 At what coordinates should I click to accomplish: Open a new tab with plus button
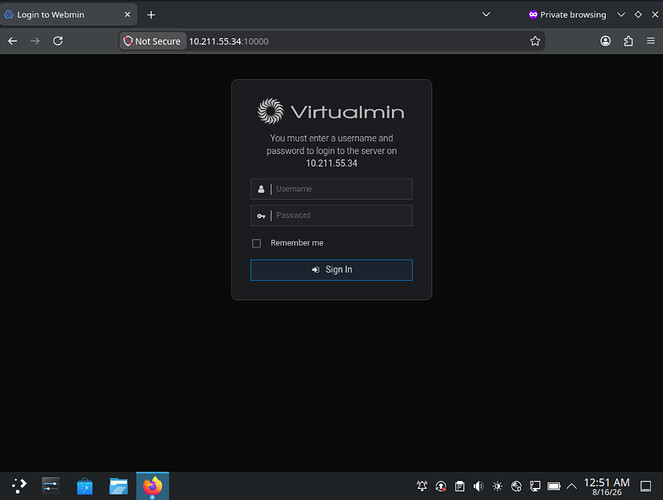click(x=151, y=15)
